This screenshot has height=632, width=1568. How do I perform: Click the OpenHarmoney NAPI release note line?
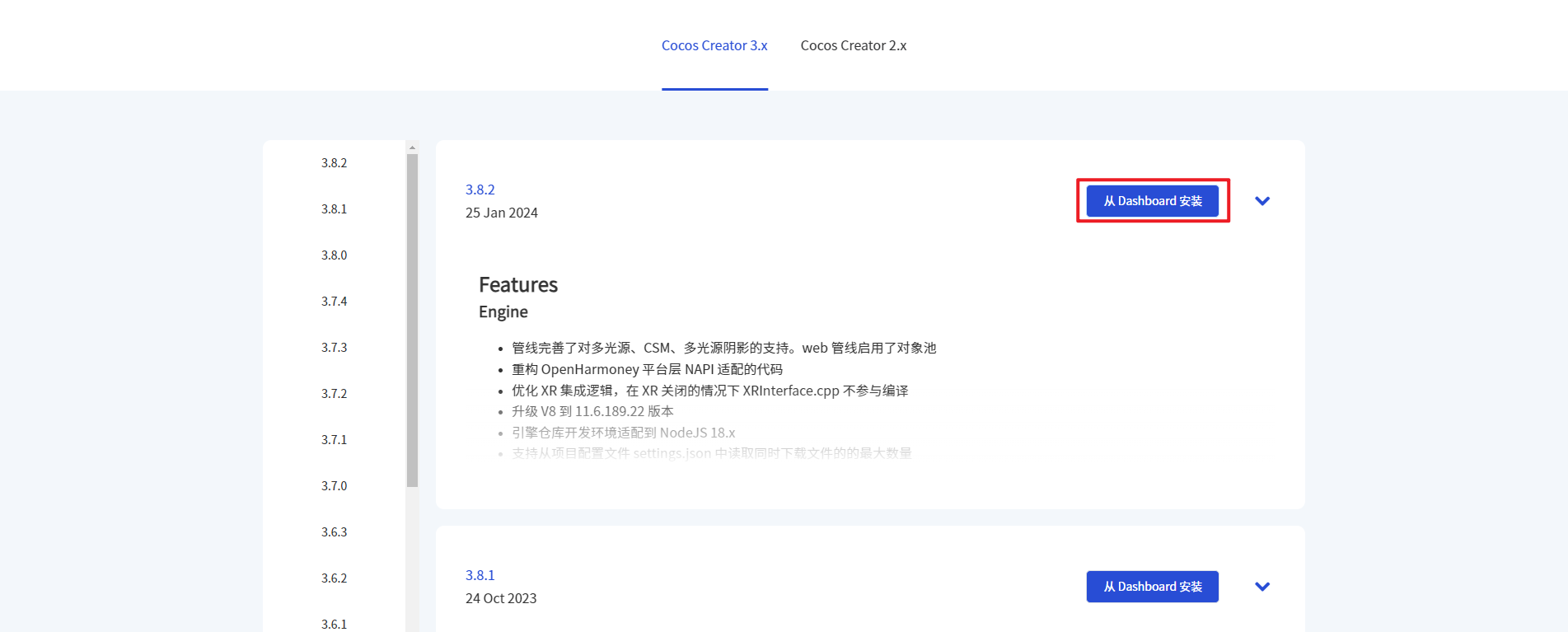point(647,369)
